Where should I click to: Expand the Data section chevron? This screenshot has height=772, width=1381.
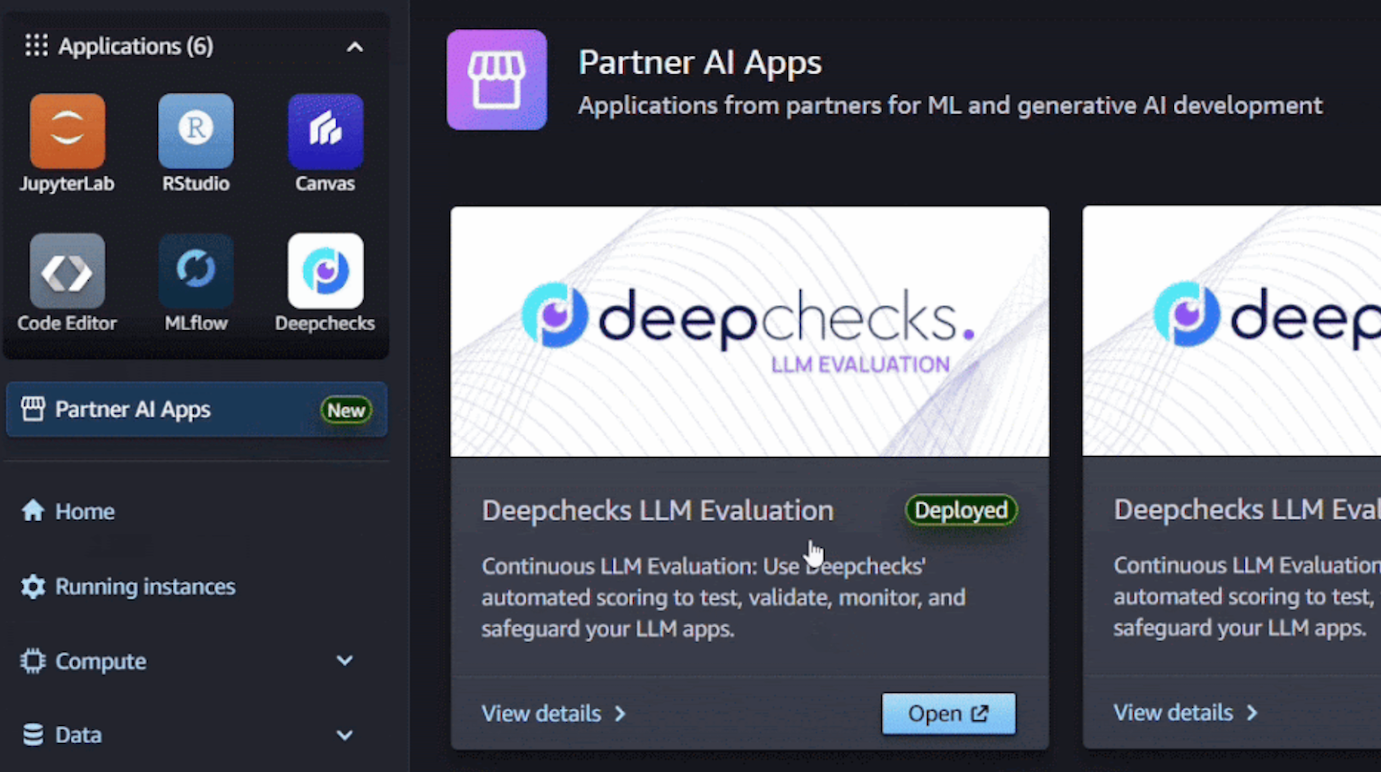coord(345,735)
